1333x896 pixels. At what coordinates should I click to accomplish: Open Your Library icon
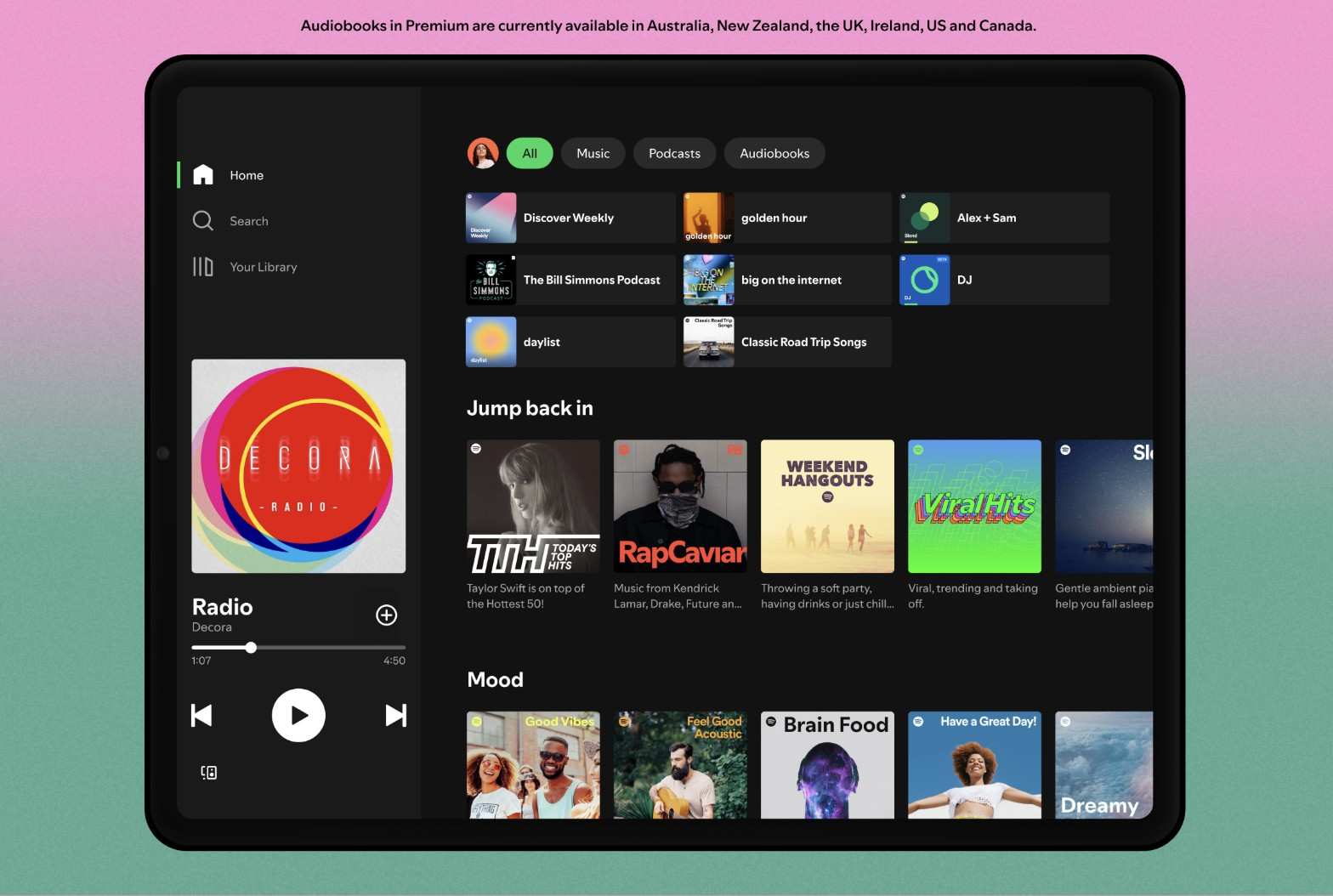(203, 267)
